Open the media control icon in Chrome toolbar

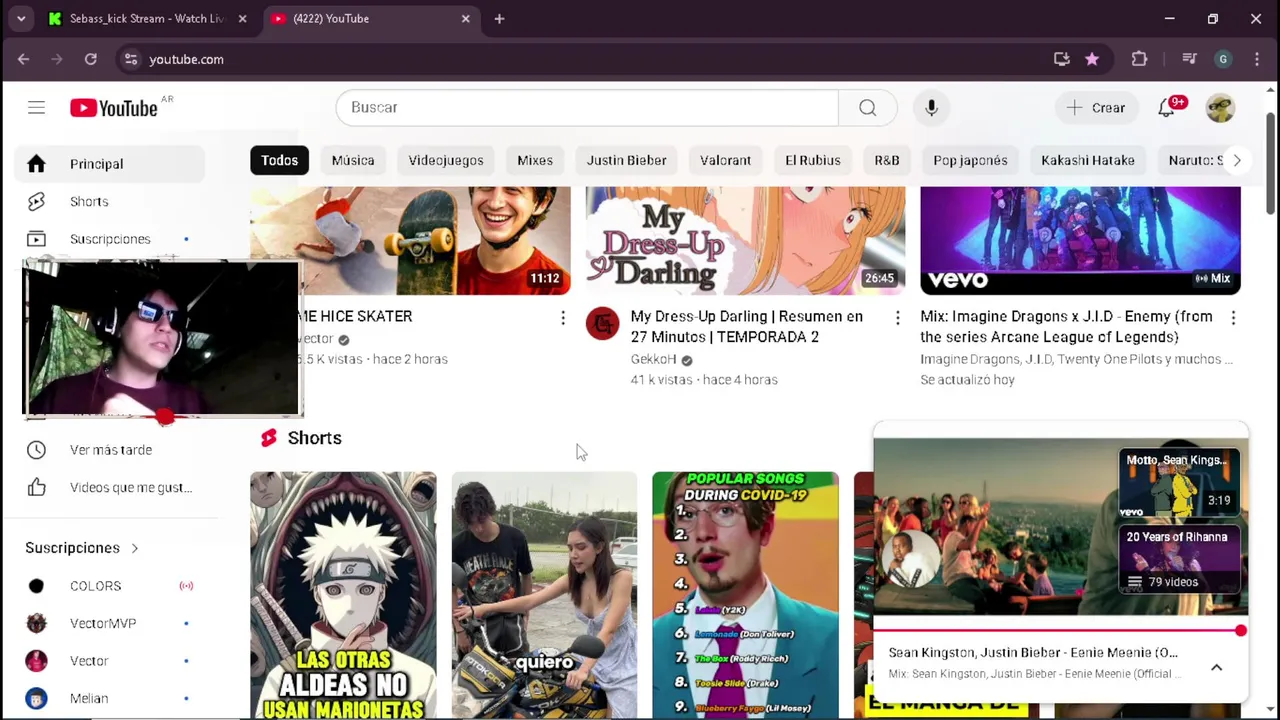(x=1189, y=59)
